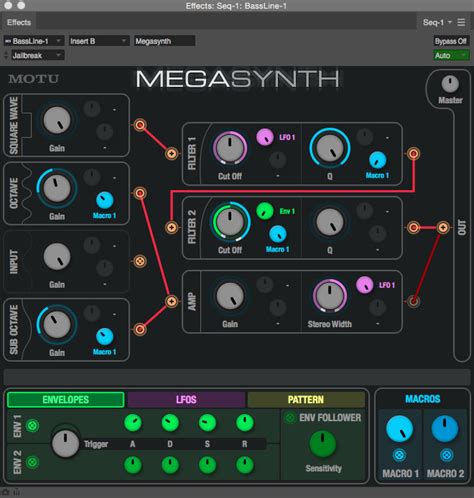Click the Env Follower Sensitivity knob
The height and width of the screenshot is (498, 474).
[x=323, y=444]
